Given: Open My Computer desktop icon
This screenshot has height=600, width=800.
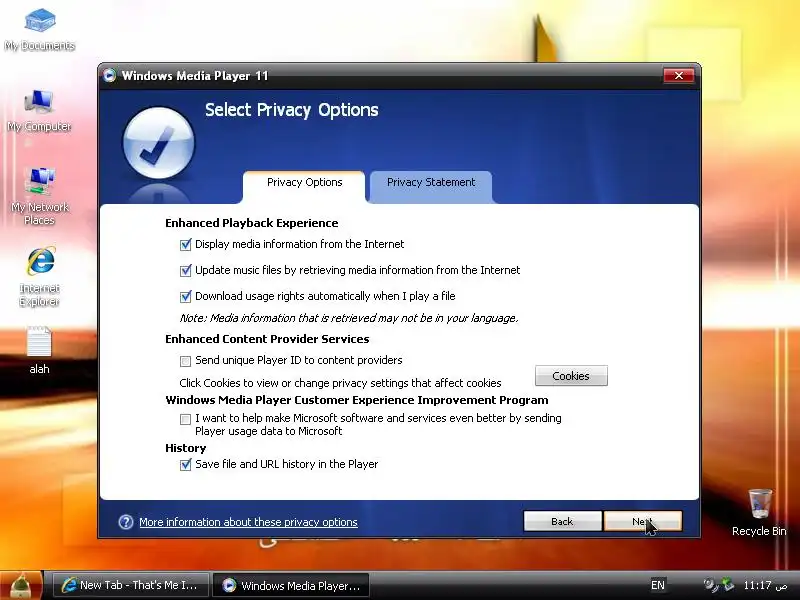Looking at the screenshot, I should point(39,111).
